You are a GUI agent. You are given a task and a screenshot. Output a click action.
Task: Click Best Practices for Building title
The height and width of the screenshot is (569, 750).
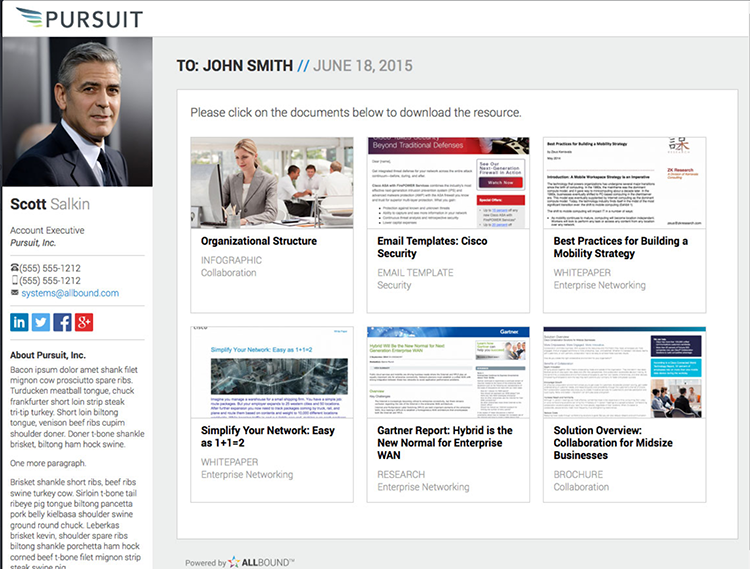tap(621, 247)
